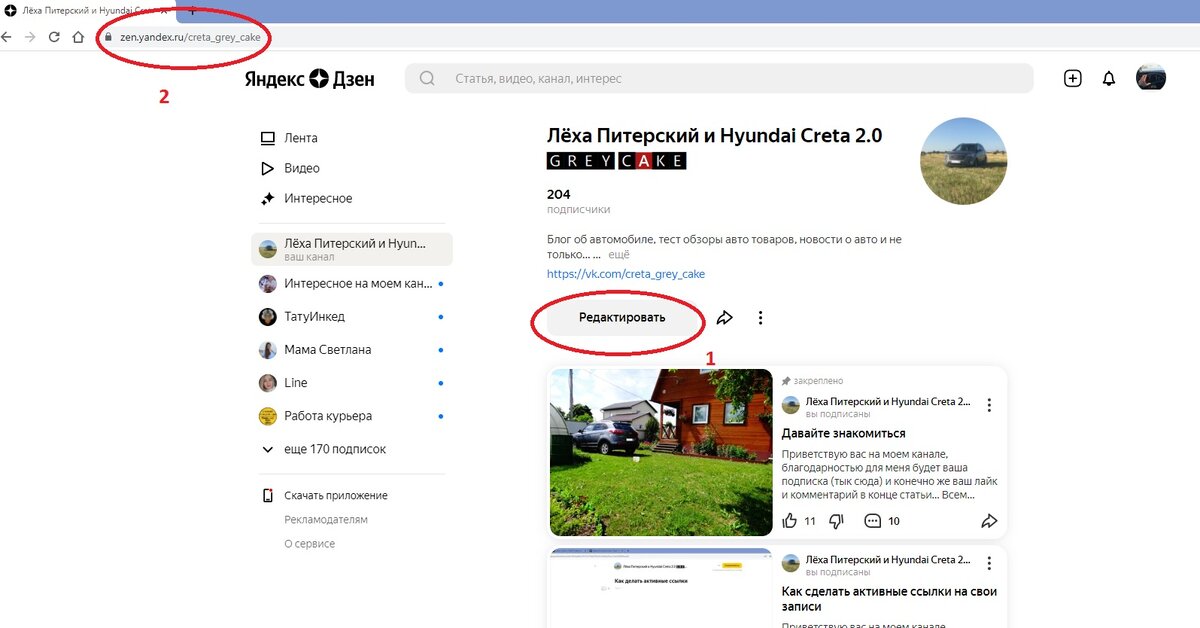
Task: Click the search field for articles and channels
Action: (x=719, y=78)
